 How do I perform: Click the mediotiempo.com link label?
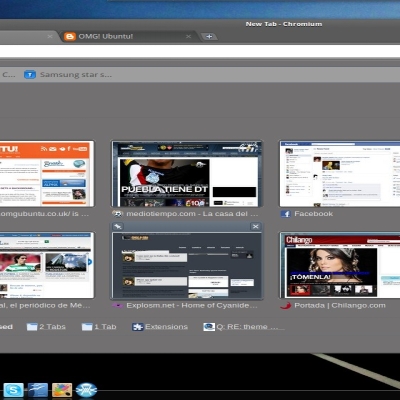point(192,214)
